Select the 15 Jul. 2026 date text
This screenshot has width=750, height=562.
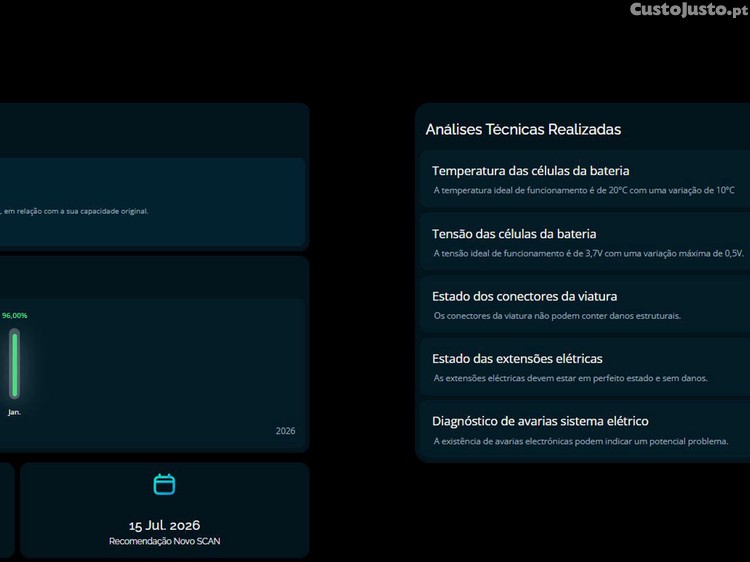pos(164,525)
